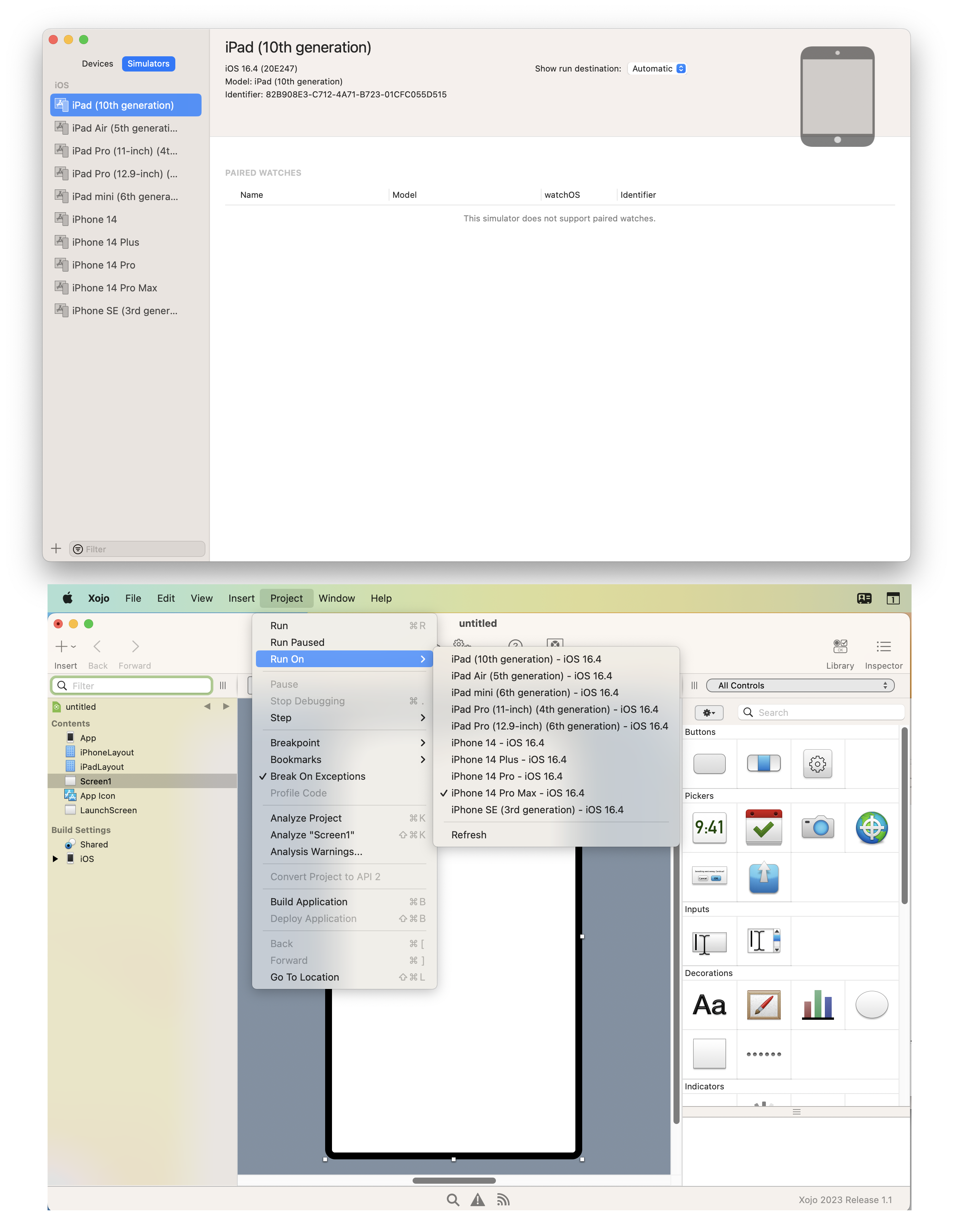The height and width of the screenshot is (1232, 953).
Task: Open the Help menu
Action: coord(381,598)
